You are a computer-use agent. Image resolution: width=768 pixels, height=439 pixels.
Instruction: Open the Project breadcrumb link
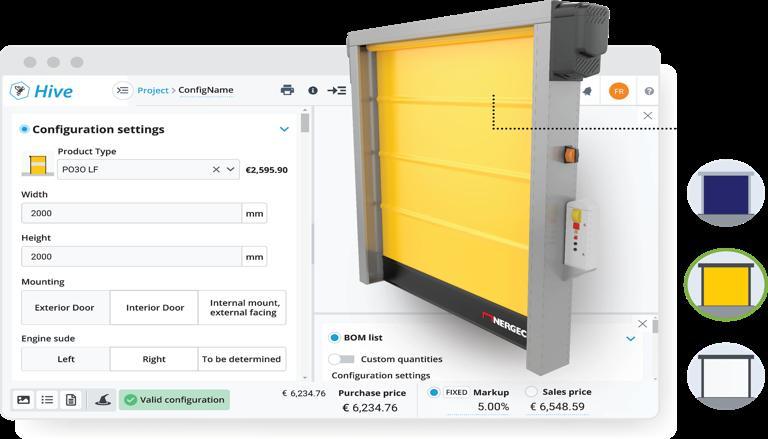pyautogui.click(x=153, y=91)
